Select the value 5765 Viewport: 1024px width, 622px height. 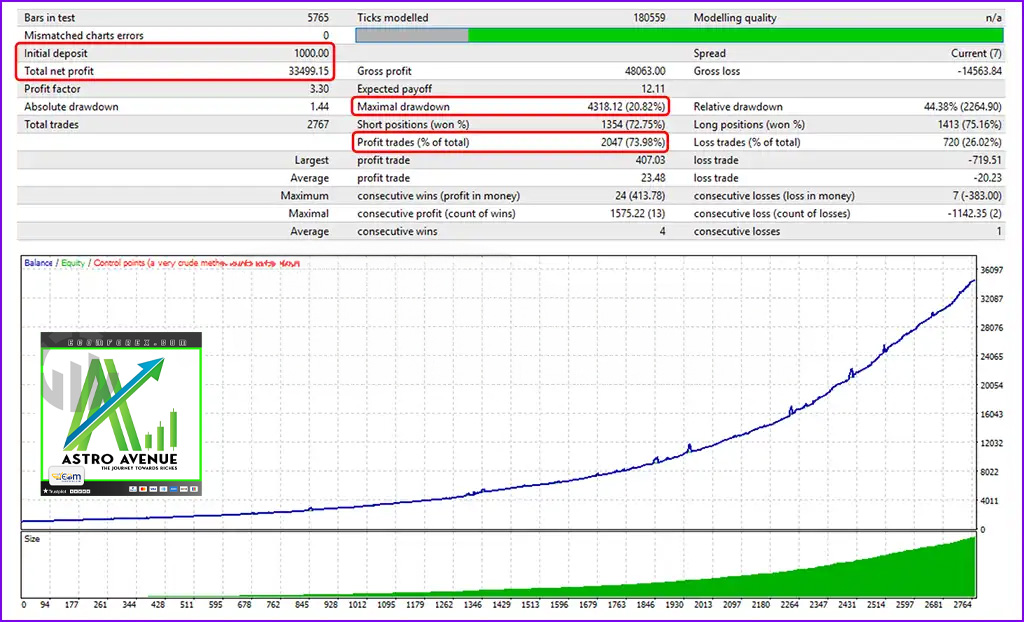pyautogui.click(x=318, y=18)
